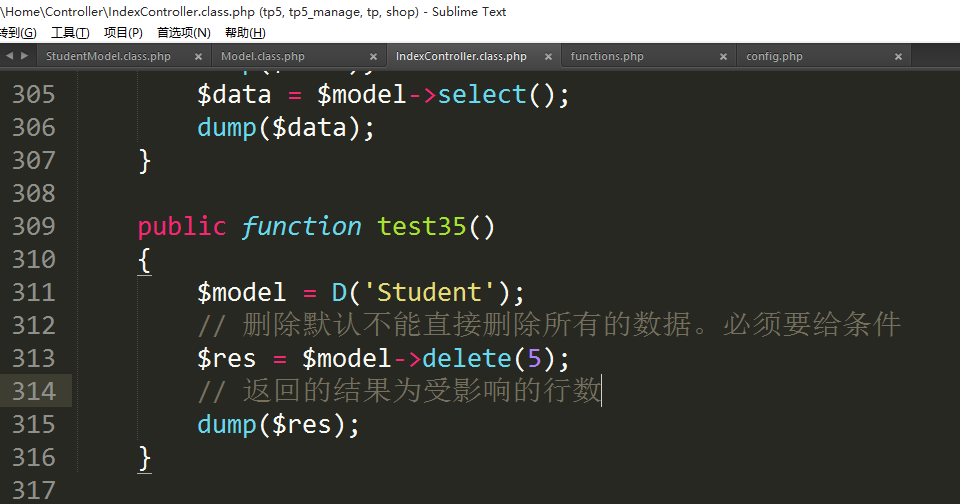Click the delete method call in code
The height and width of the screenshot is (504, 960).
pyautogui.click(x=467, y=358)
